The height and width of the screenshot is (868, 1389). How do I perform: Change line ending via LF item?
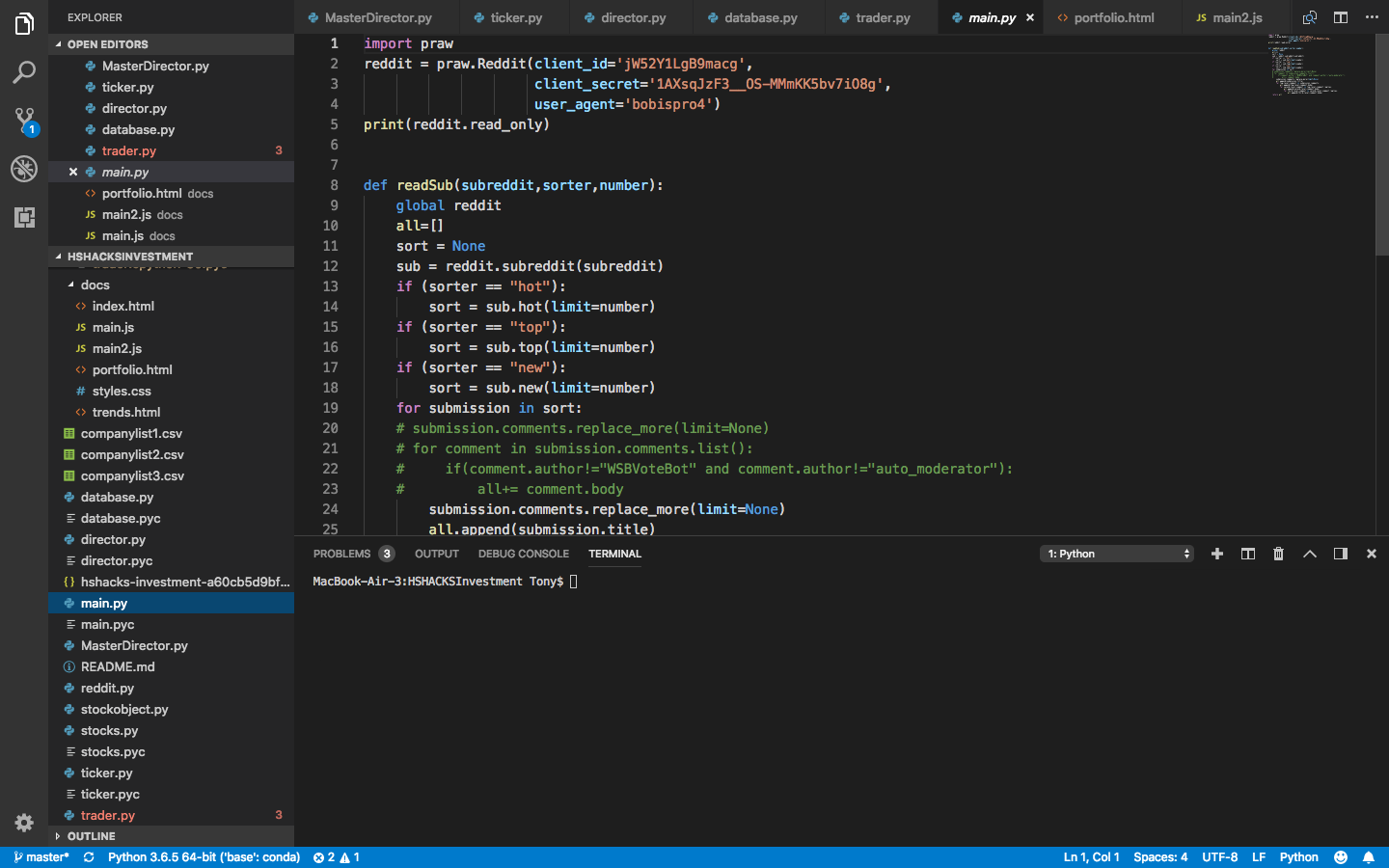tap(1259, 856)
